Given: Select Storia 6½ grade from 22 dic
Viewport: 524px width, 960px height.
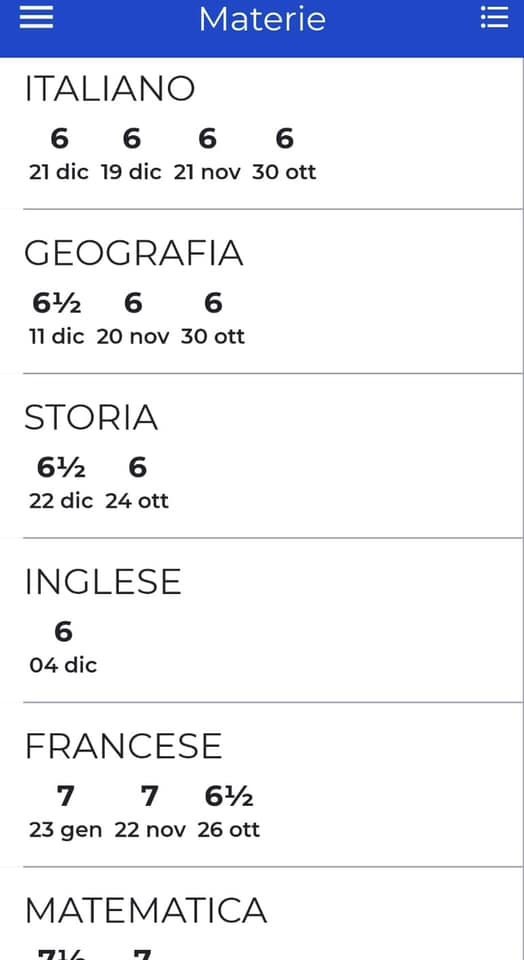Looking at the screenshot, I should pos(61,483).
